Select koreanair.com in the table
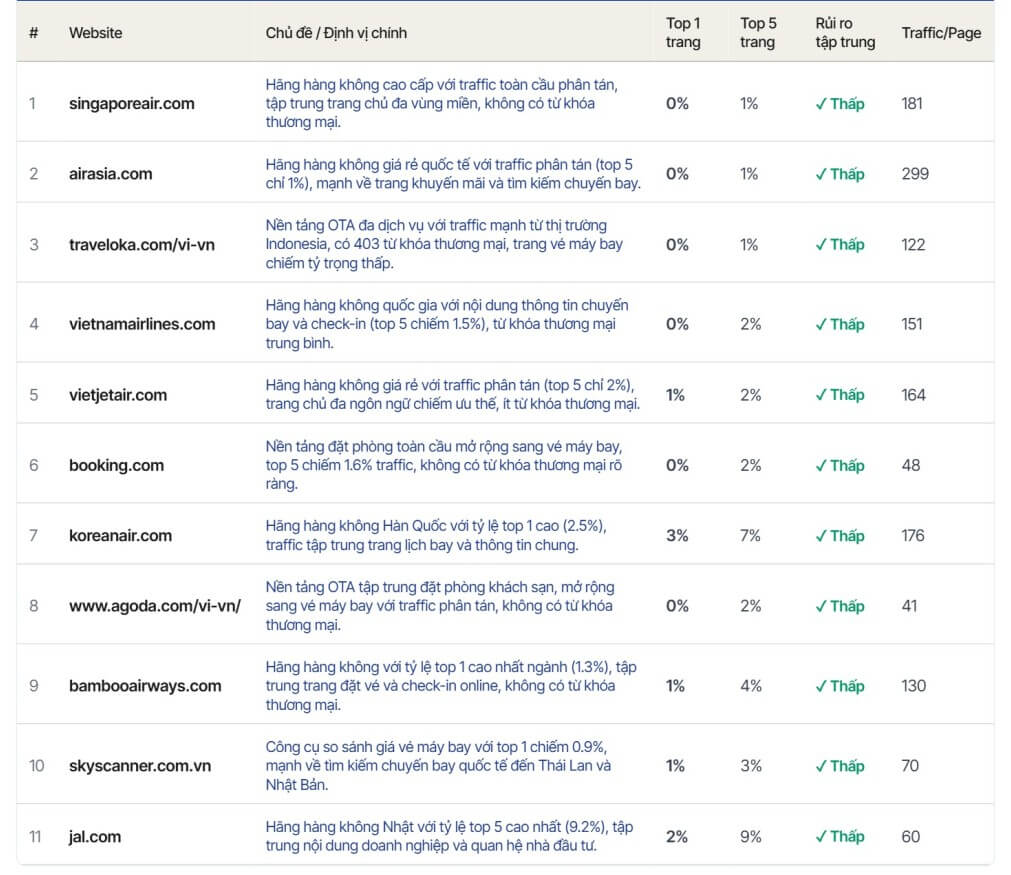 pyautogui.click(x=120, y=535)
